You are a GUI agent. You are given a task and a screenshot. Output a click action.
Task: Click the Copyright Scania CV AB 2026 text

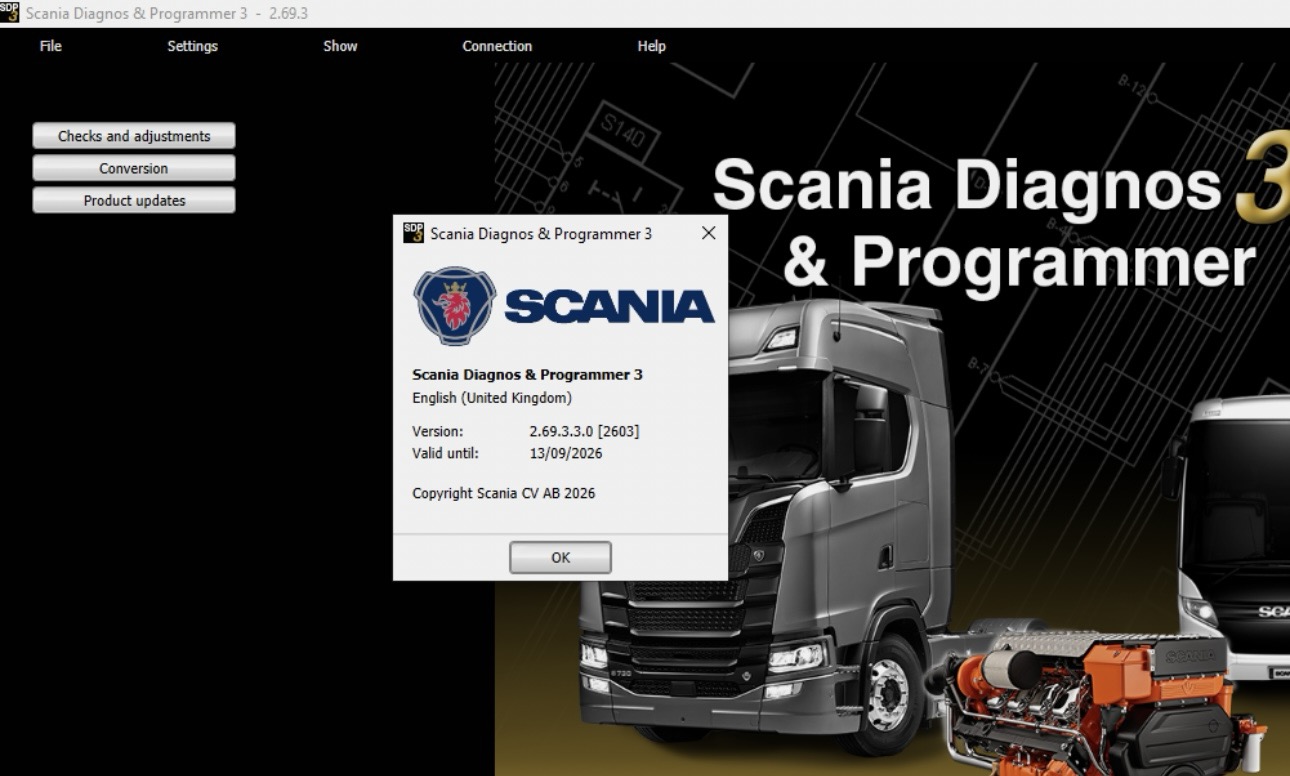click(503, 493)
